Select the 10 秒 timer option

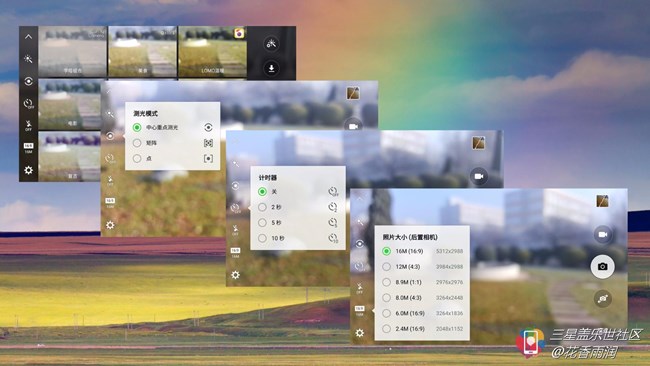pos(298,238)
